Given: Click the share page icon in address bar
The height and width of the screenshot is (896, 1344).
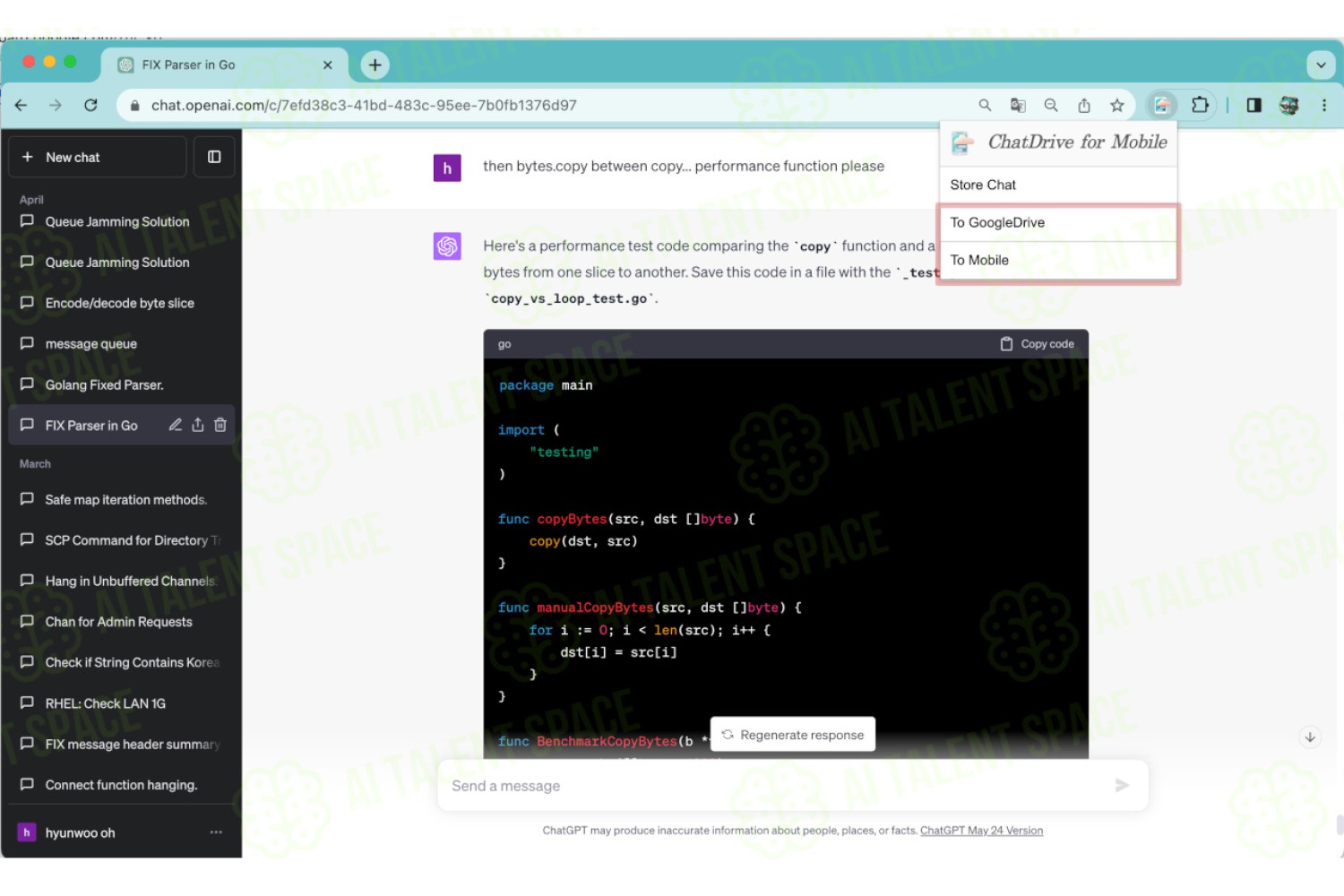Looking at the screenshot, I should 1084,105.
